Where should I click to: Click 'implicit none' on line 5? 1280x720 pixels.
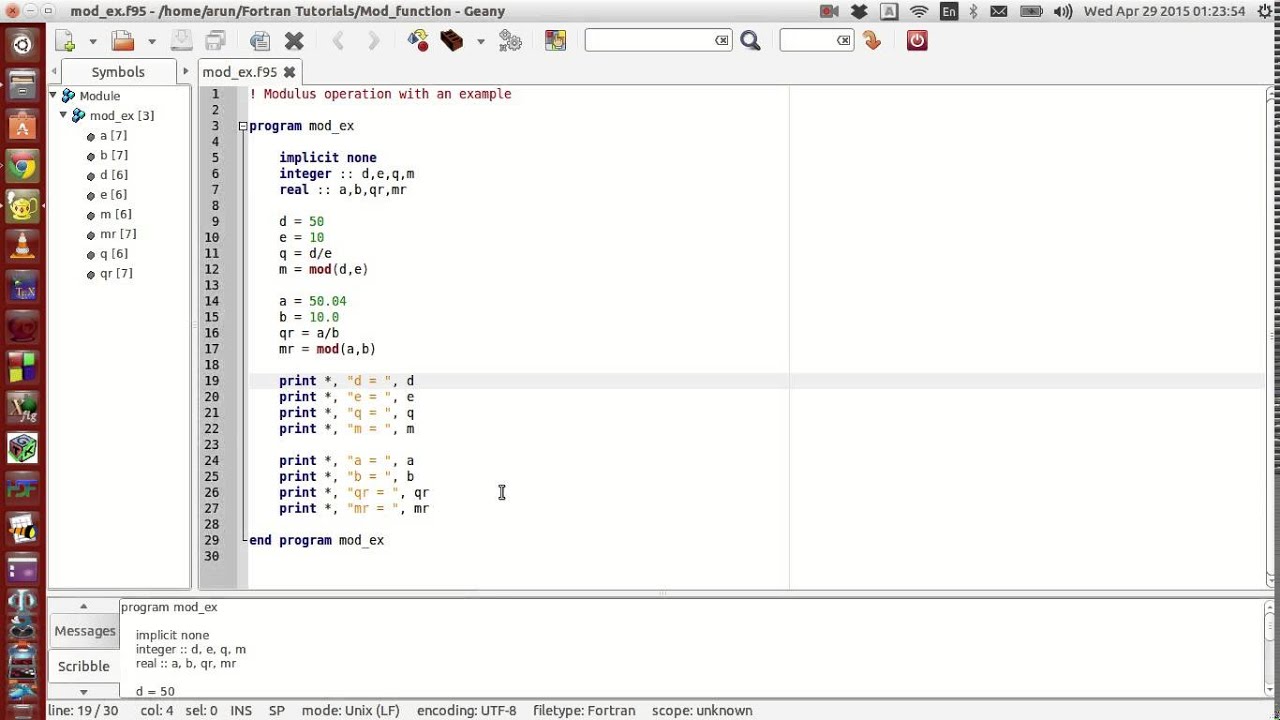coord(328,157)
